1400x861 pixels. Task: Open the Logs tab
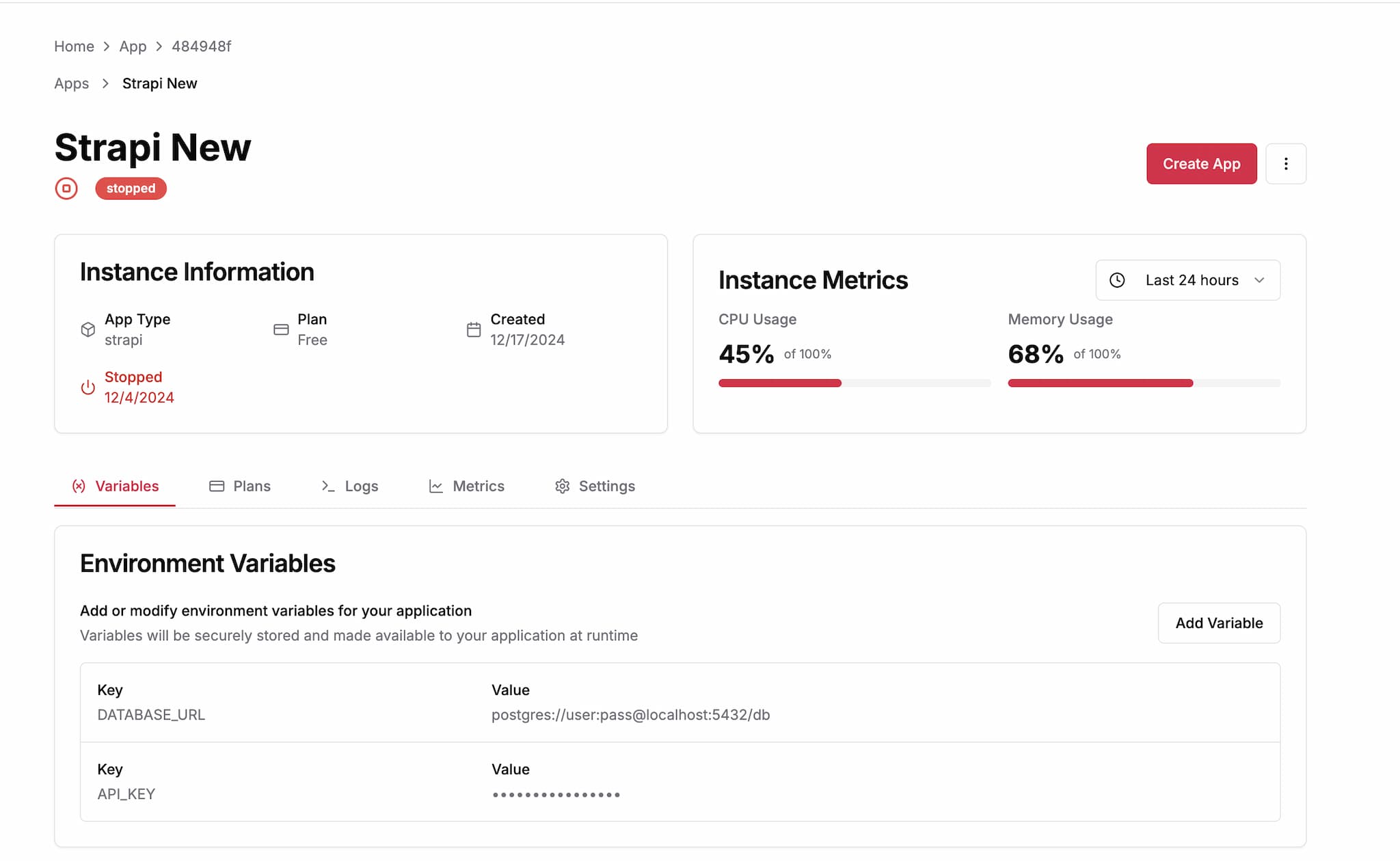point(349,486)
